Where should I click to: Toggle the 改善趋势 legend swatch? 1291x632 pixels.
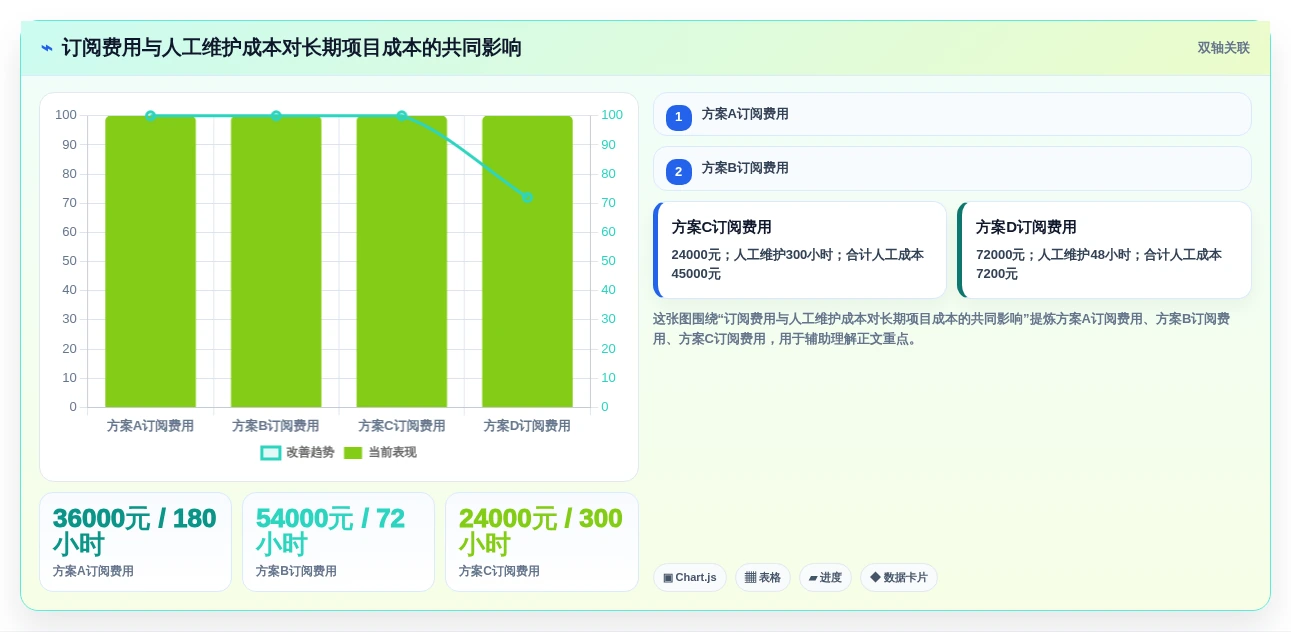[271, 453]
